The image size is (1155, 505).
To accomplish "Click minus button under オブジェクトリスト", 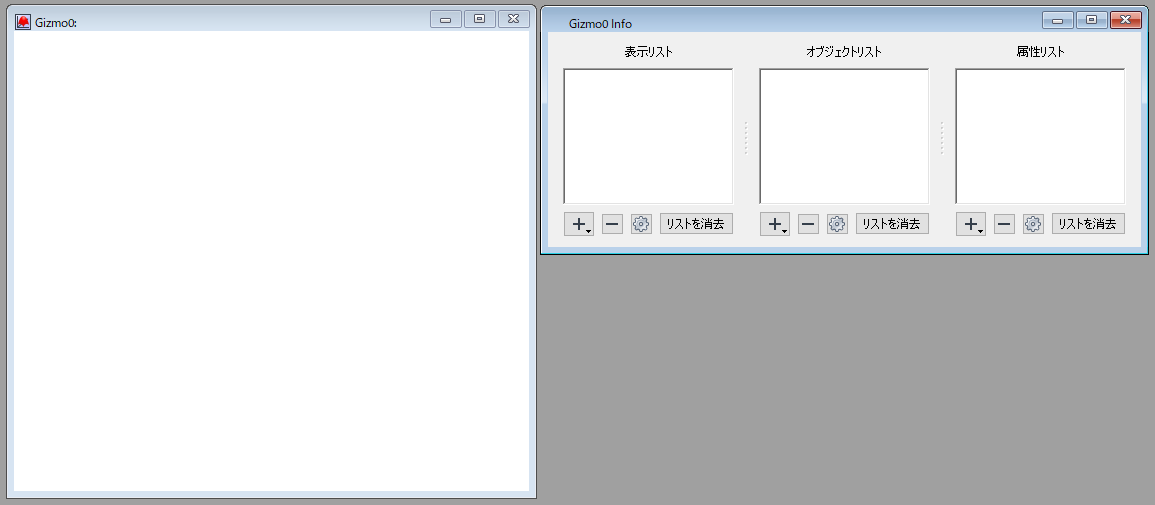I will pos(808,224).
